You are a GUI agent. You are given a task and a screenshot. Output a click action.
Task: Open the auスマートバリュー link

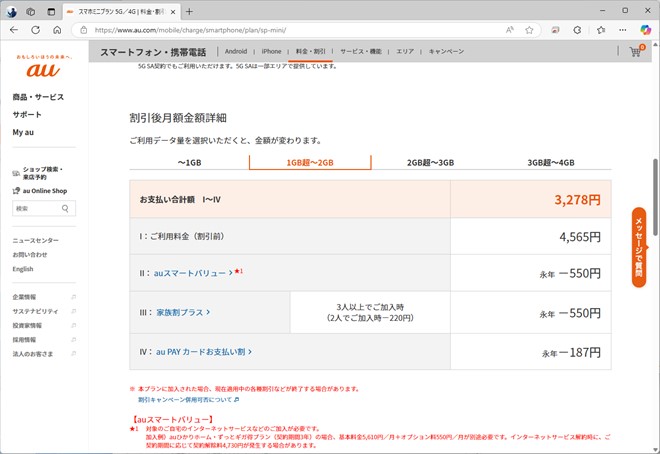pos(193,273)
